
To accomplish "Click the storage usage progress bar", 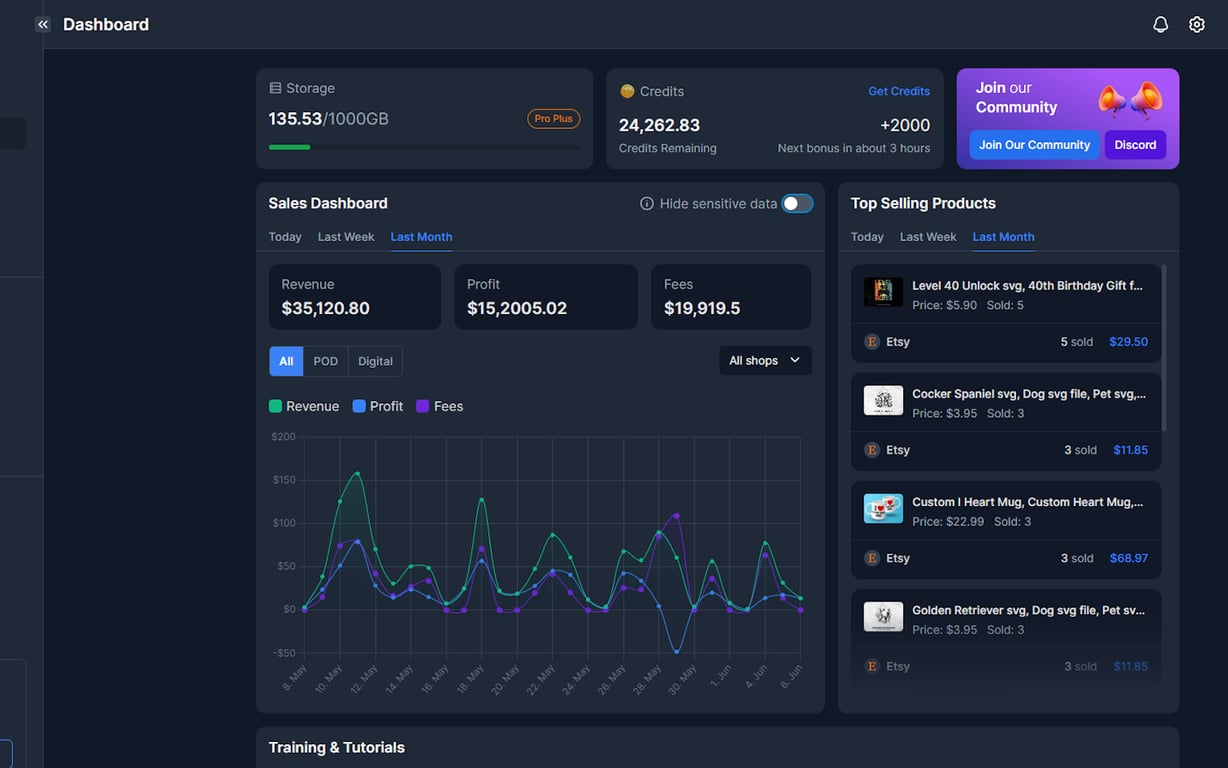I will (x=424, y=147).
